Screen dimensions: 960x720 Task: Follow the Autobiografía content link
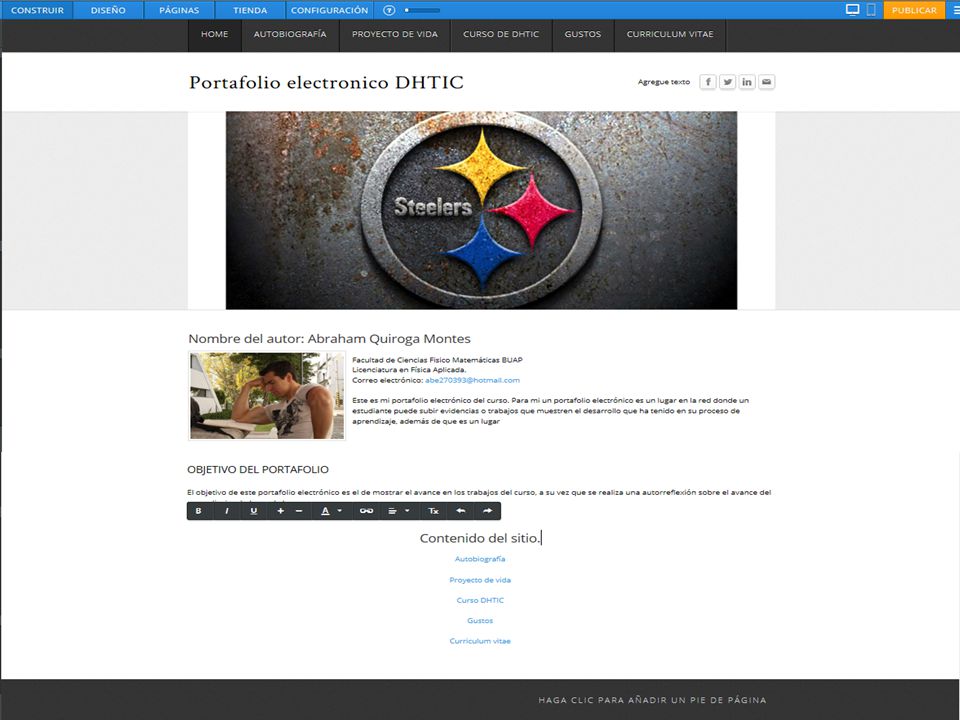pyautogui.click(x=480, y=559)
